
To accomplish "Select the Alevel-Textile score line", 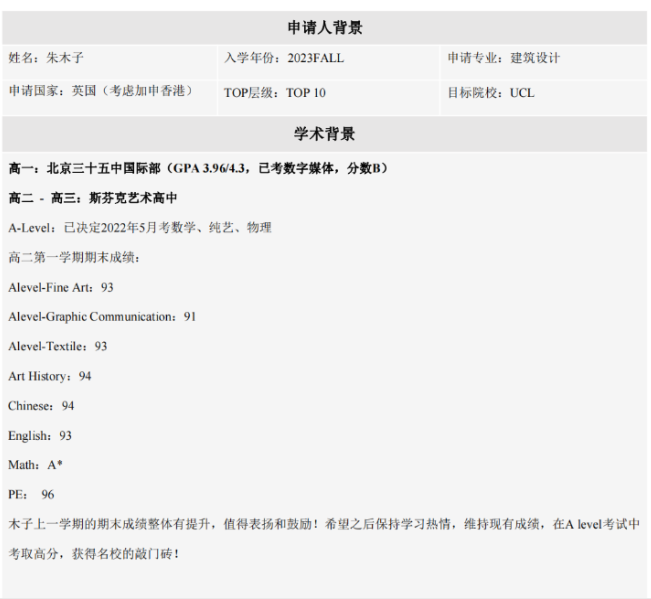I will 58,347.
